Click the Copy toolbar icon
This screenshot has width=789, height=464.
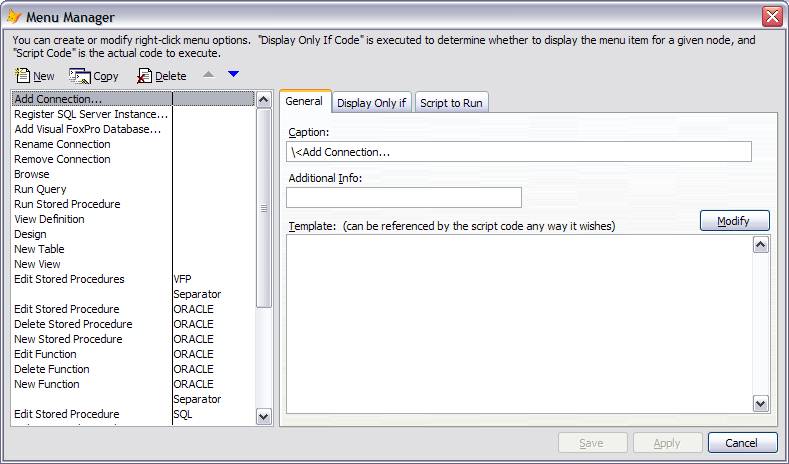[x=80, y=76]
